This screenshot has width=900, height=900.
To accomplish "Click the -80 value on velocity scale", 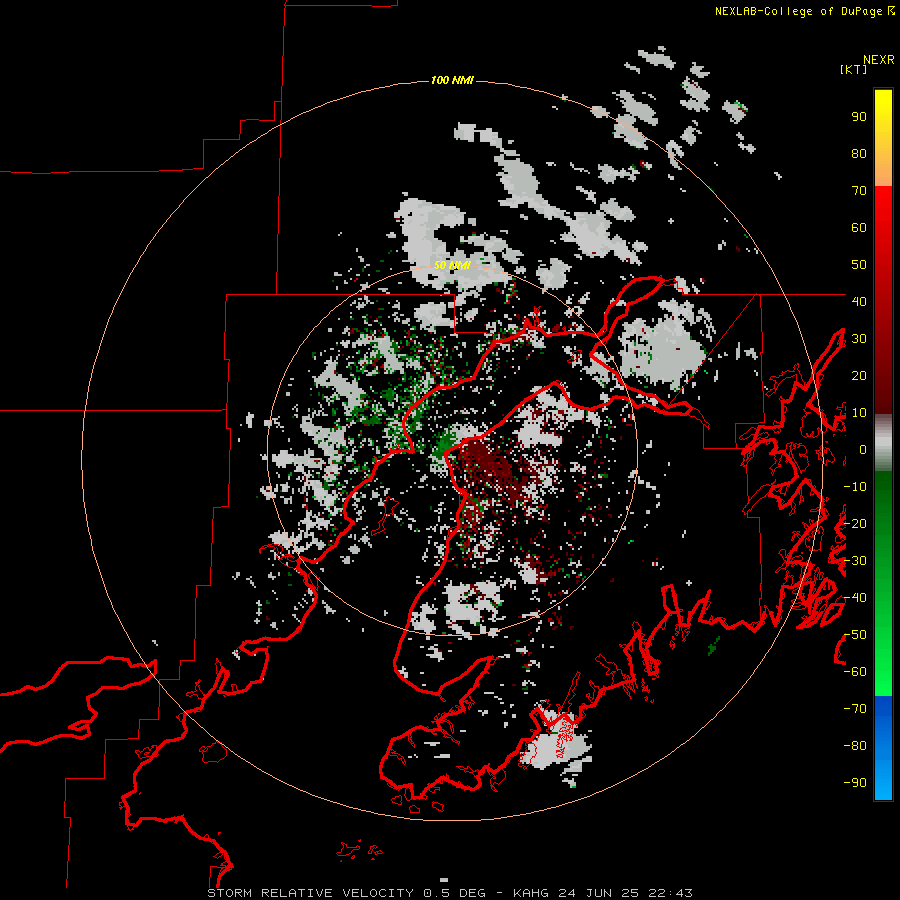I will (x=855, y=746).
